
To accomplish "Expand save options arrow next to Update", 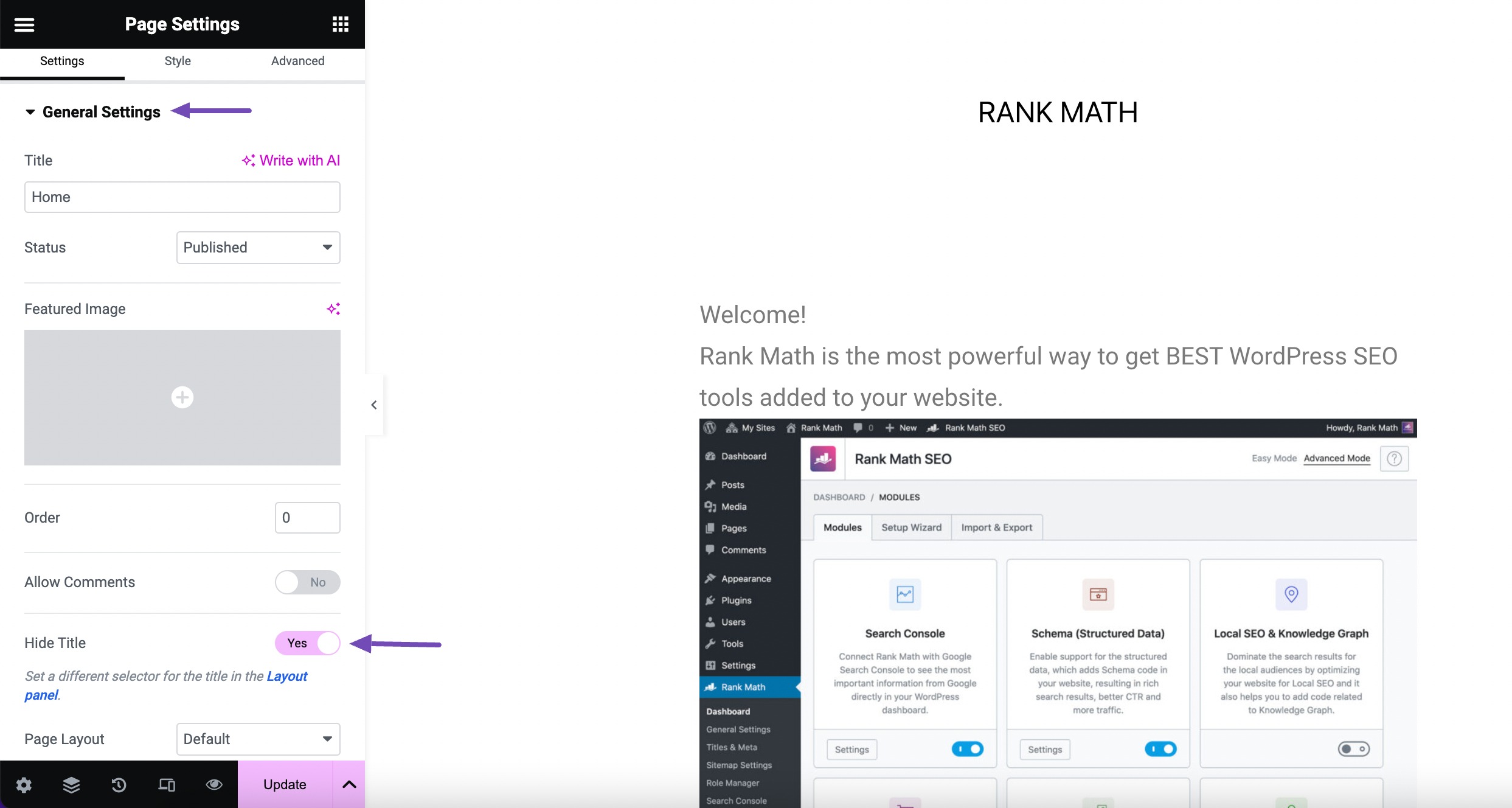I will click(x=349, y=785).
